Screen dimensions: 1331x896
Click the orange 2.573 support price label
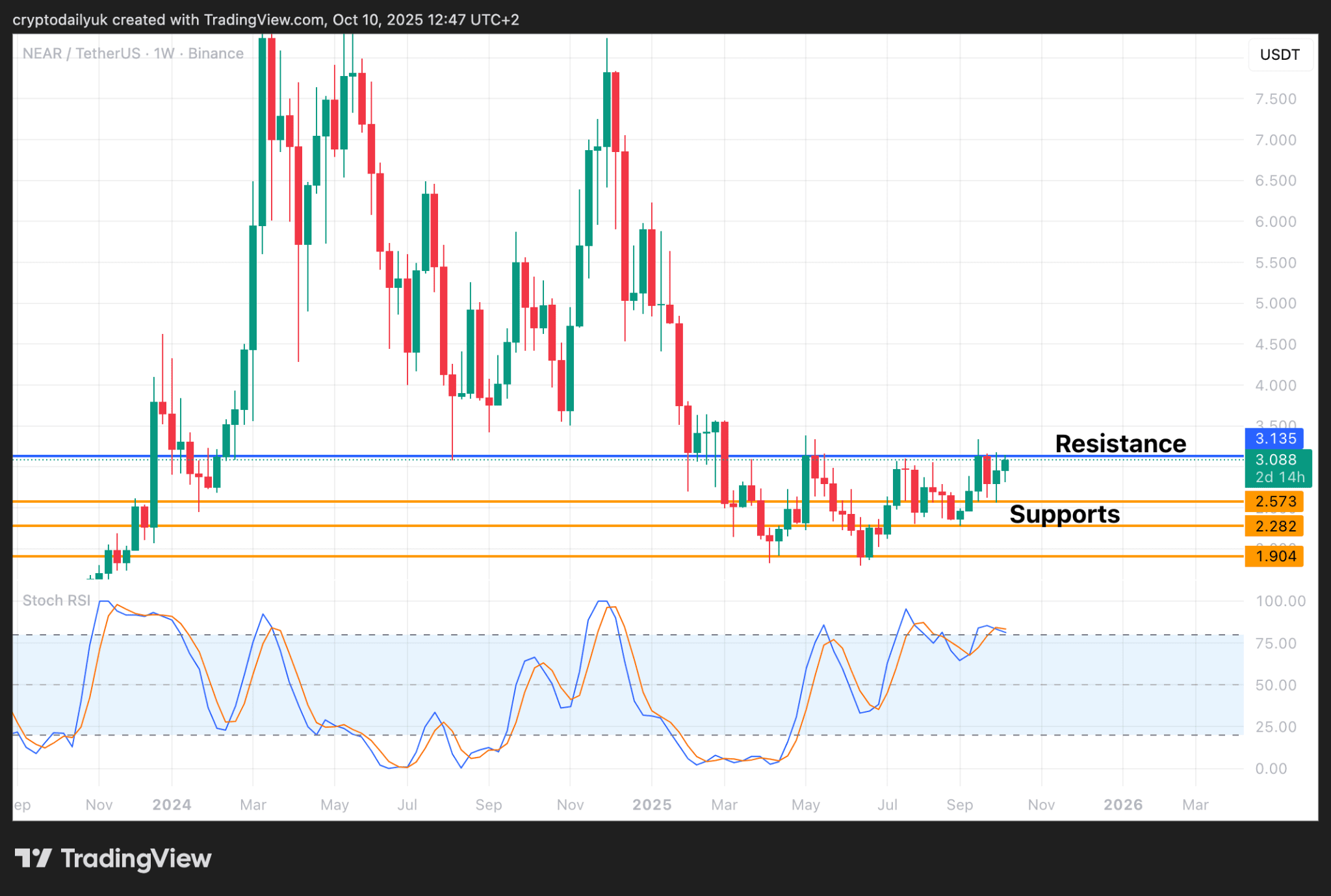point(1274,502)
